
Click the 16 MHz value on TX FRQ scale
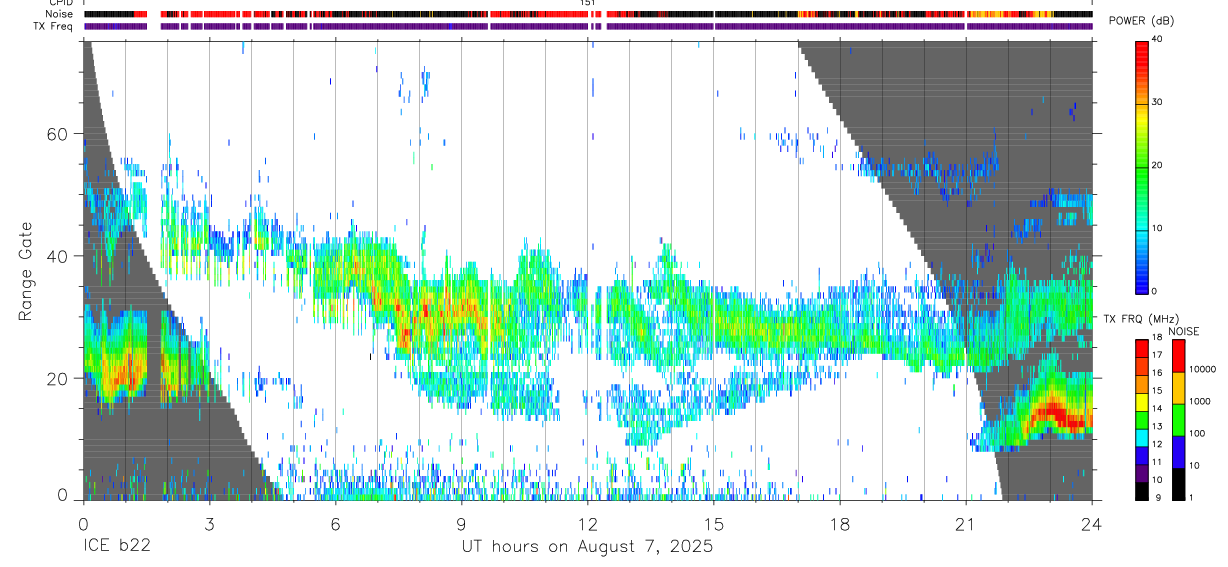1158,374
